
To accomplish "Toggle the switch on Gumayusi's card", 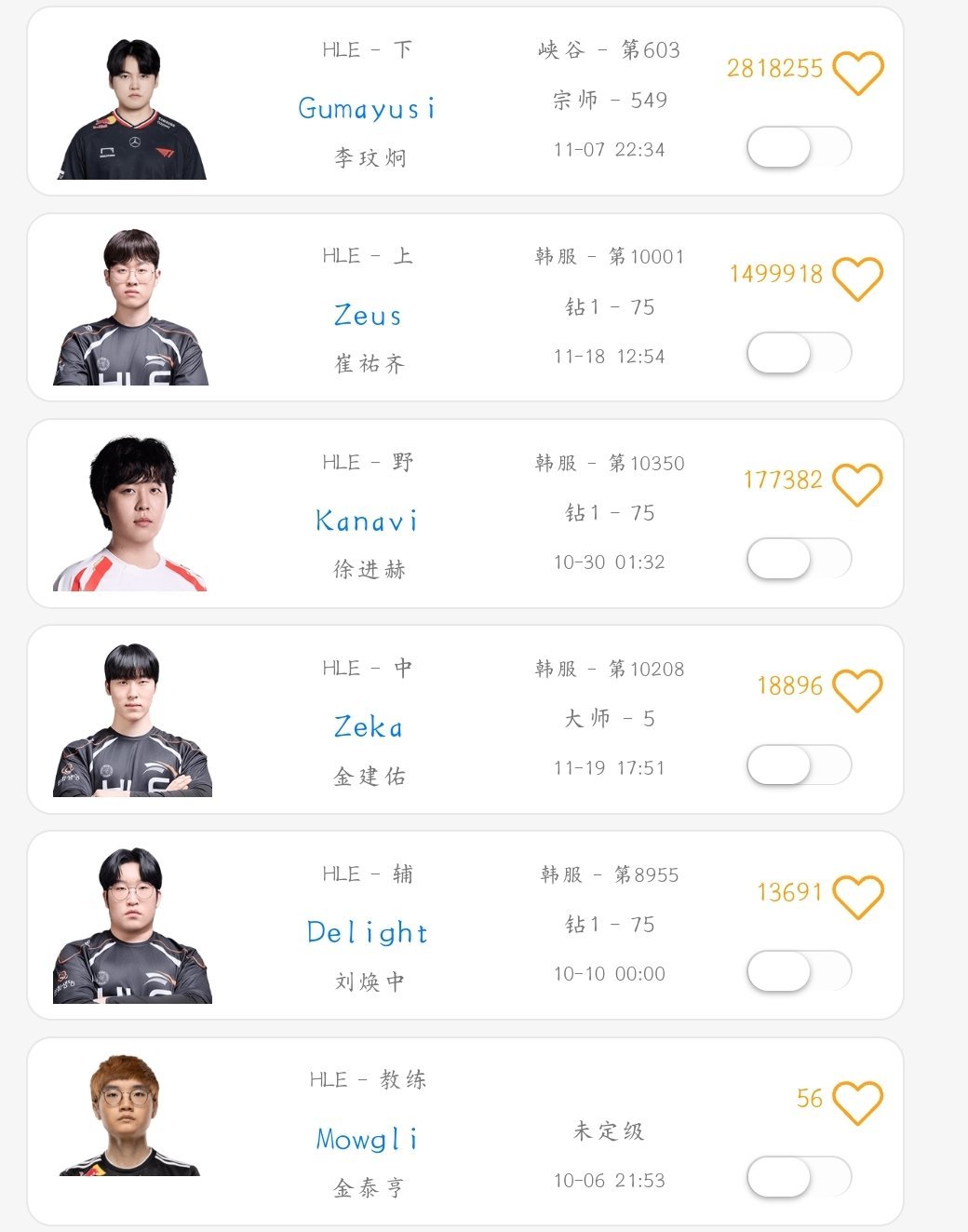I will click(x=799, y=147).
